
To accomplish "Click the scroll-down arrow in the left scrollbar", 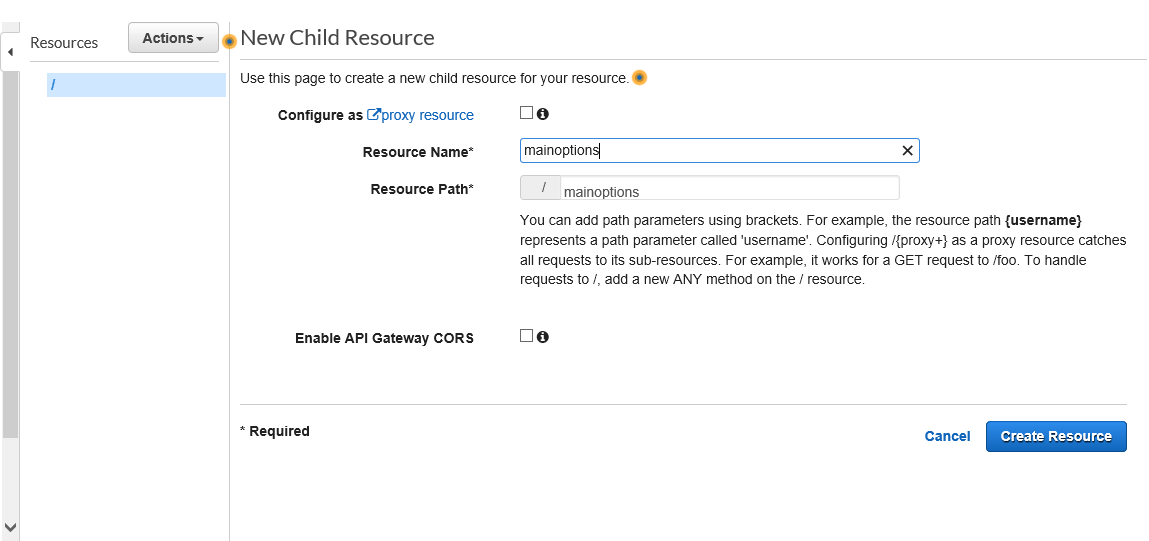I will coord(10,527).
